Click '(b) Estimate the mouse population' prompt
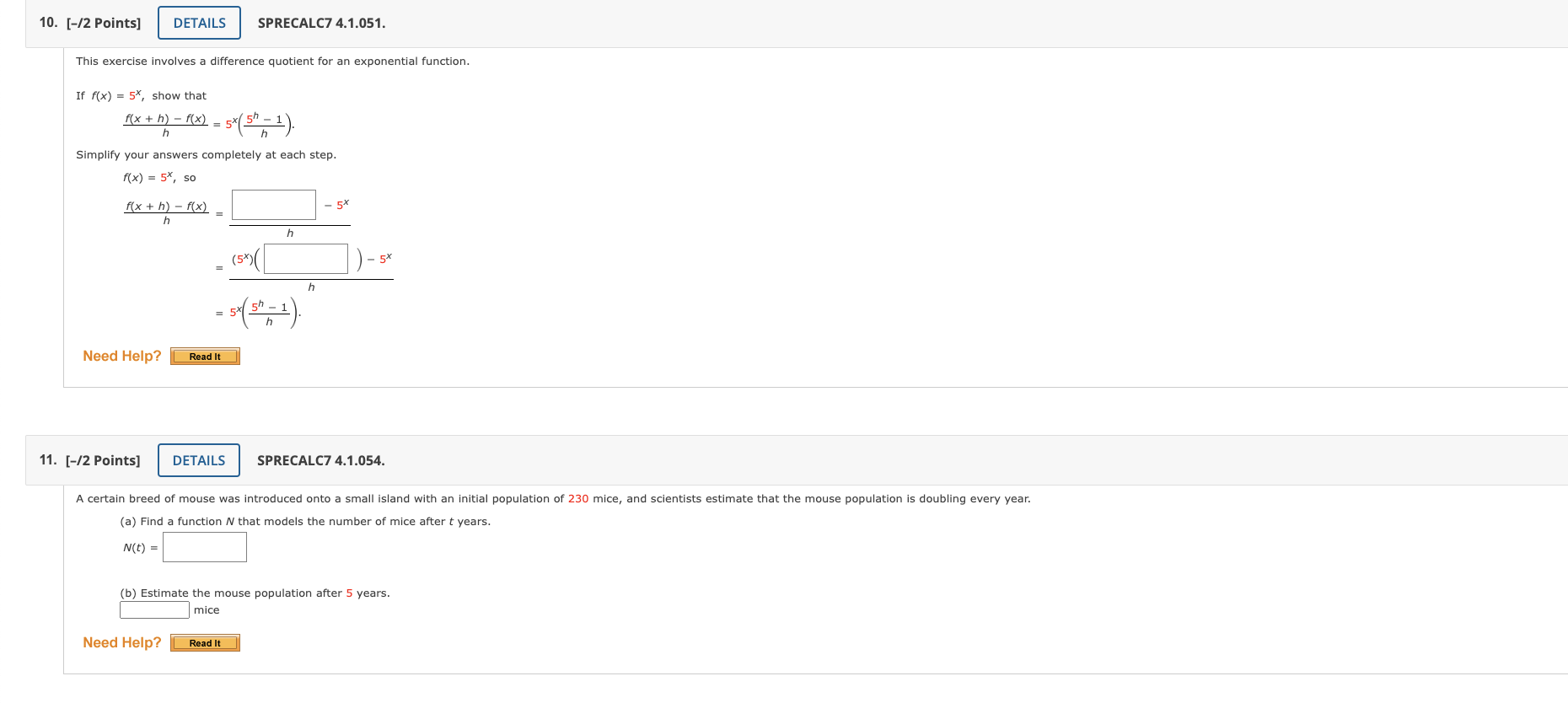Viewport: 1568px width, 703px height. pyautogui.click(x=255, y=593)
